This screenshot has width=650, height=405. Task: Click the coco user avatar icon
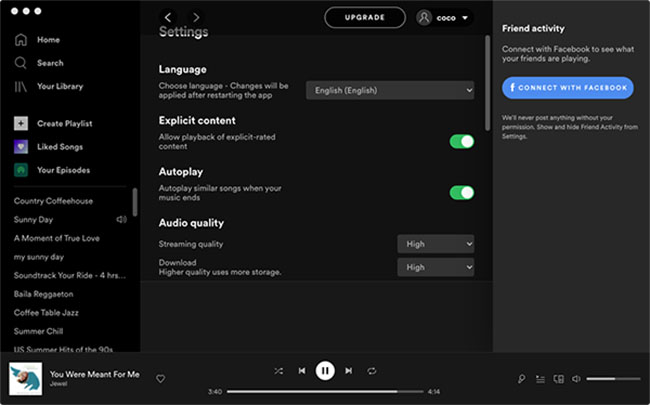(x=424, y=18)
